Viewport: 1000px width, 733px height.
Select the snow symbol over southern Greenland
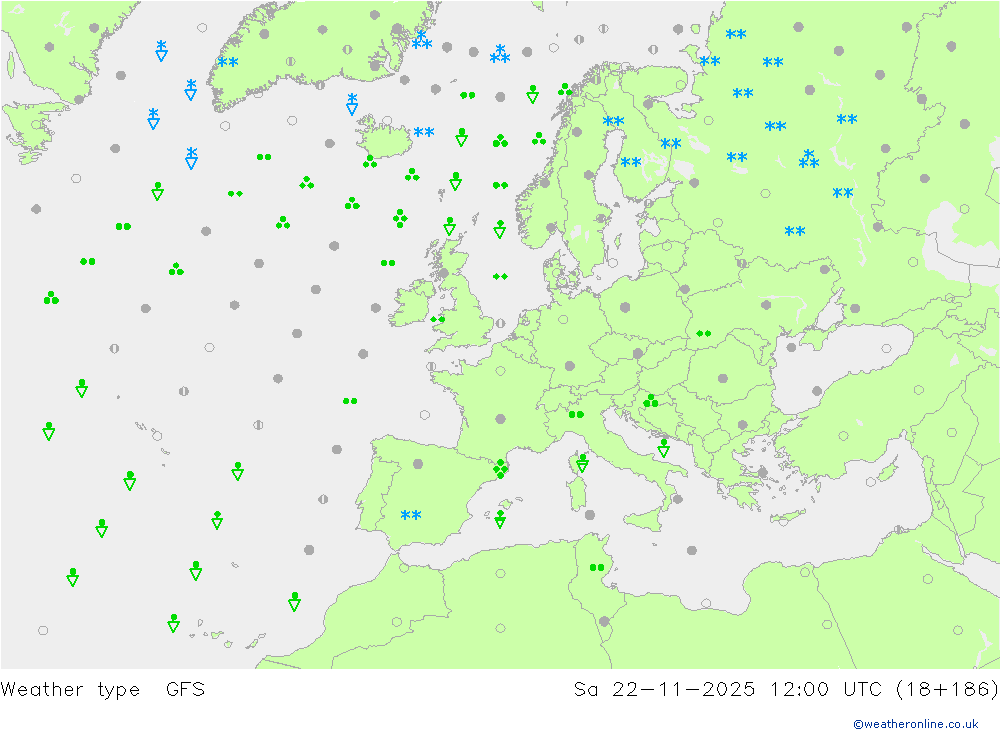(x=228, y=62)
